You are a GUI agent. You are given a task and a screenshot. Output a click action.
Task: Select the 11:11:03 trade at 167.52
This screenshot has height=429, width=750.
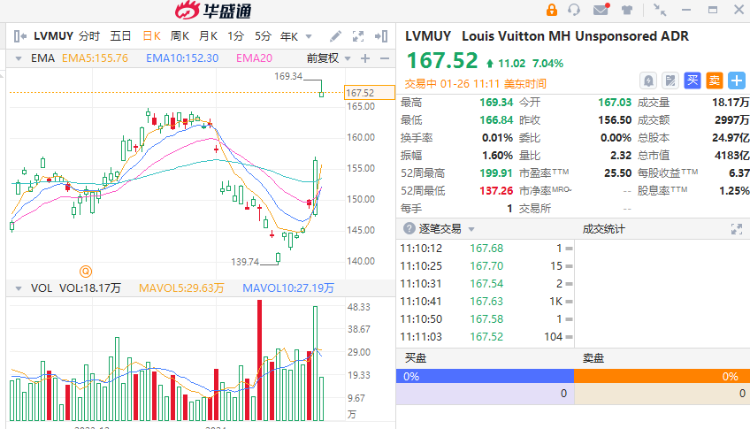[x=486, y=337]
